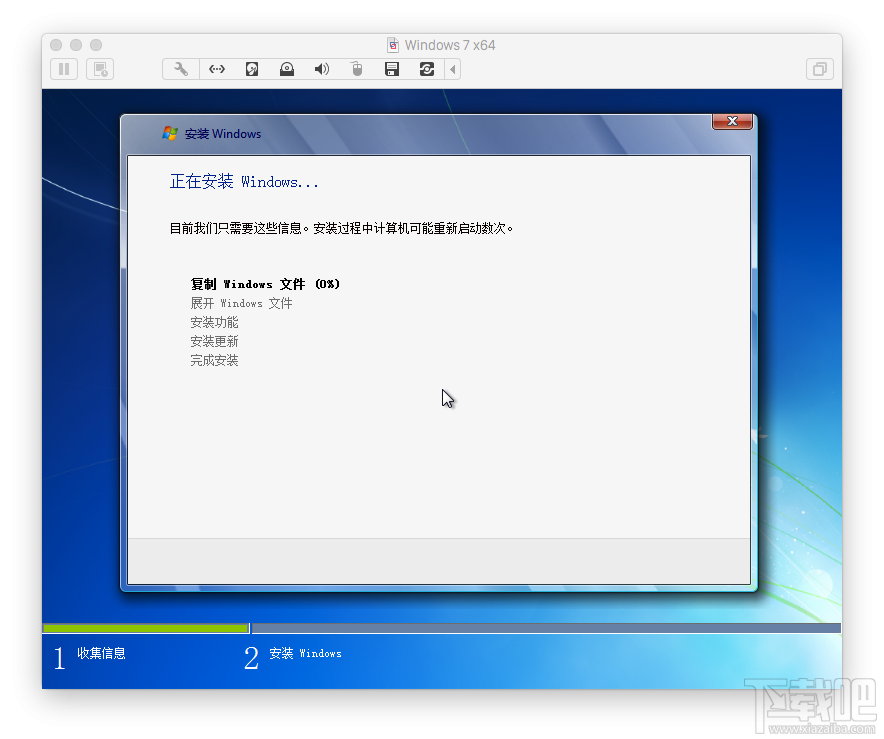Click the network adapter icon in toolbar
Image resolution: width=884 pixels, height=739 pixels.
point(217,69)
